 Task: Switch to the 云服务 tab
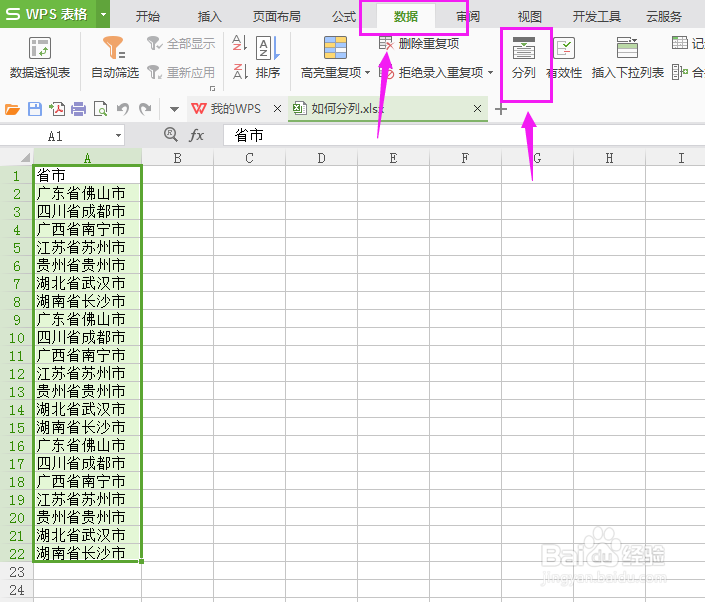(x=664, y=17)
